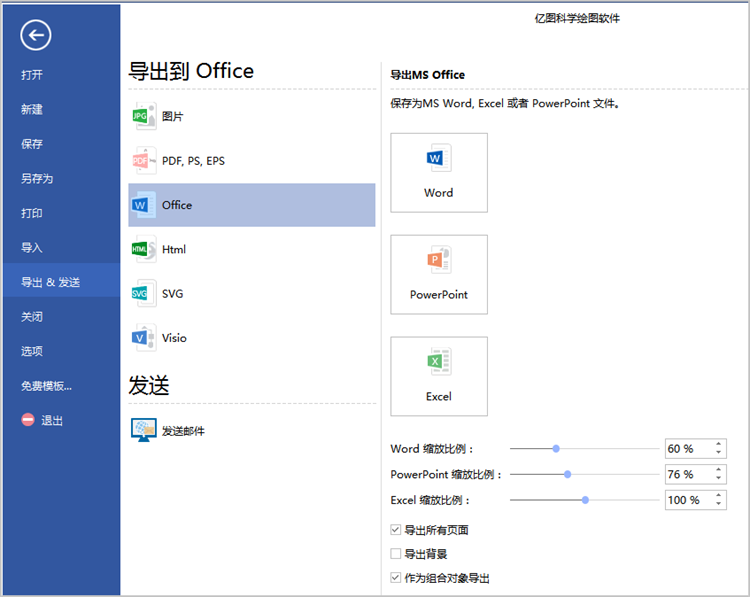Screen dimensions: 750x597
Task: Export to PowerPoint using its button
Action: [x=439, y=275]
